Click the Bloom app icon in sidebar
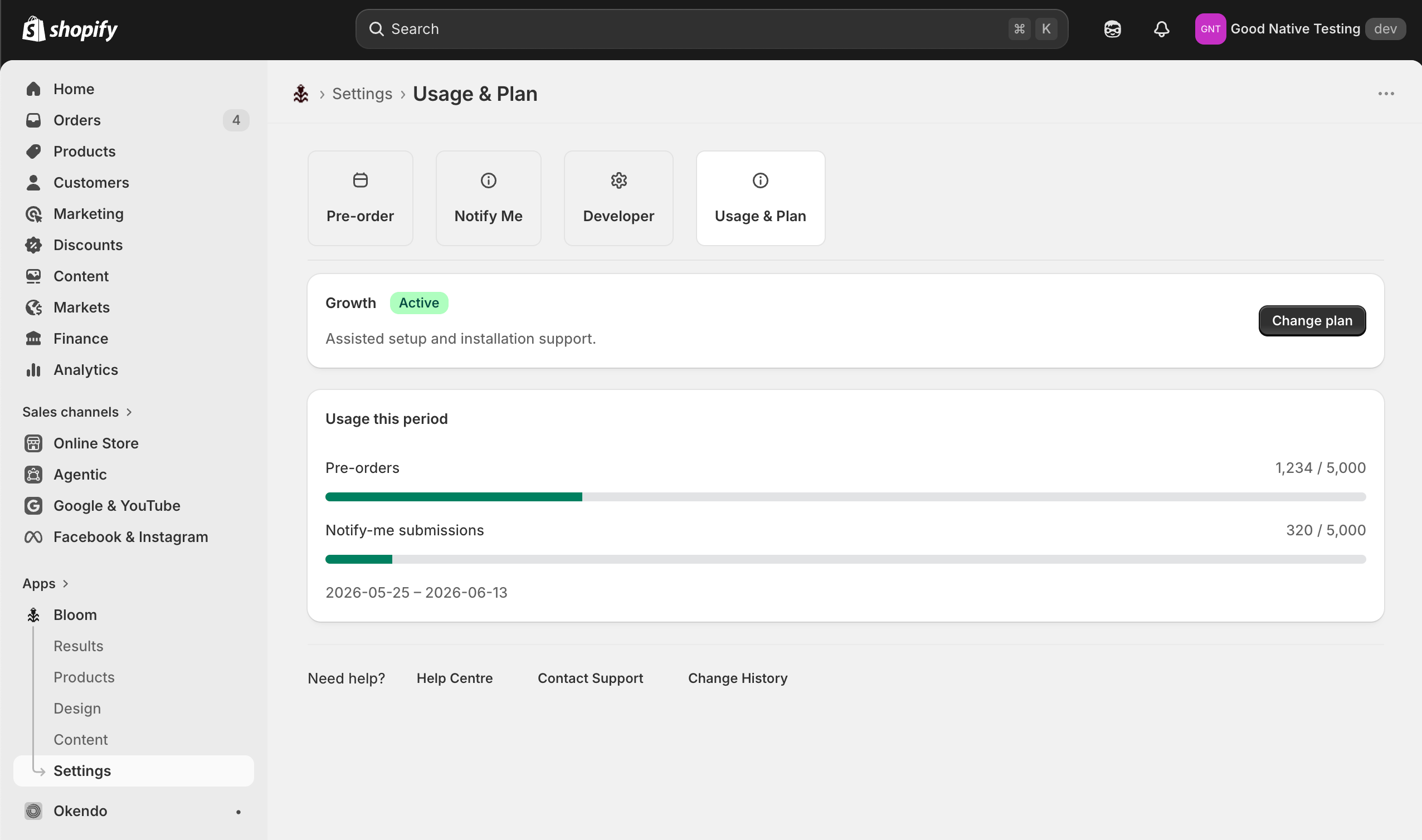 click(x=33, y=615)
